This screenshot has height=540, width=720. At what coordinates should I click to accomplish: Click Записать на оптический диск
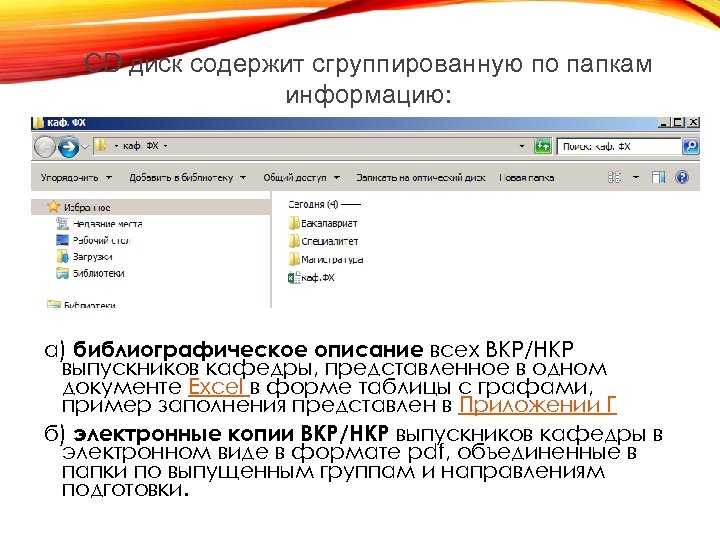point(421,178)
